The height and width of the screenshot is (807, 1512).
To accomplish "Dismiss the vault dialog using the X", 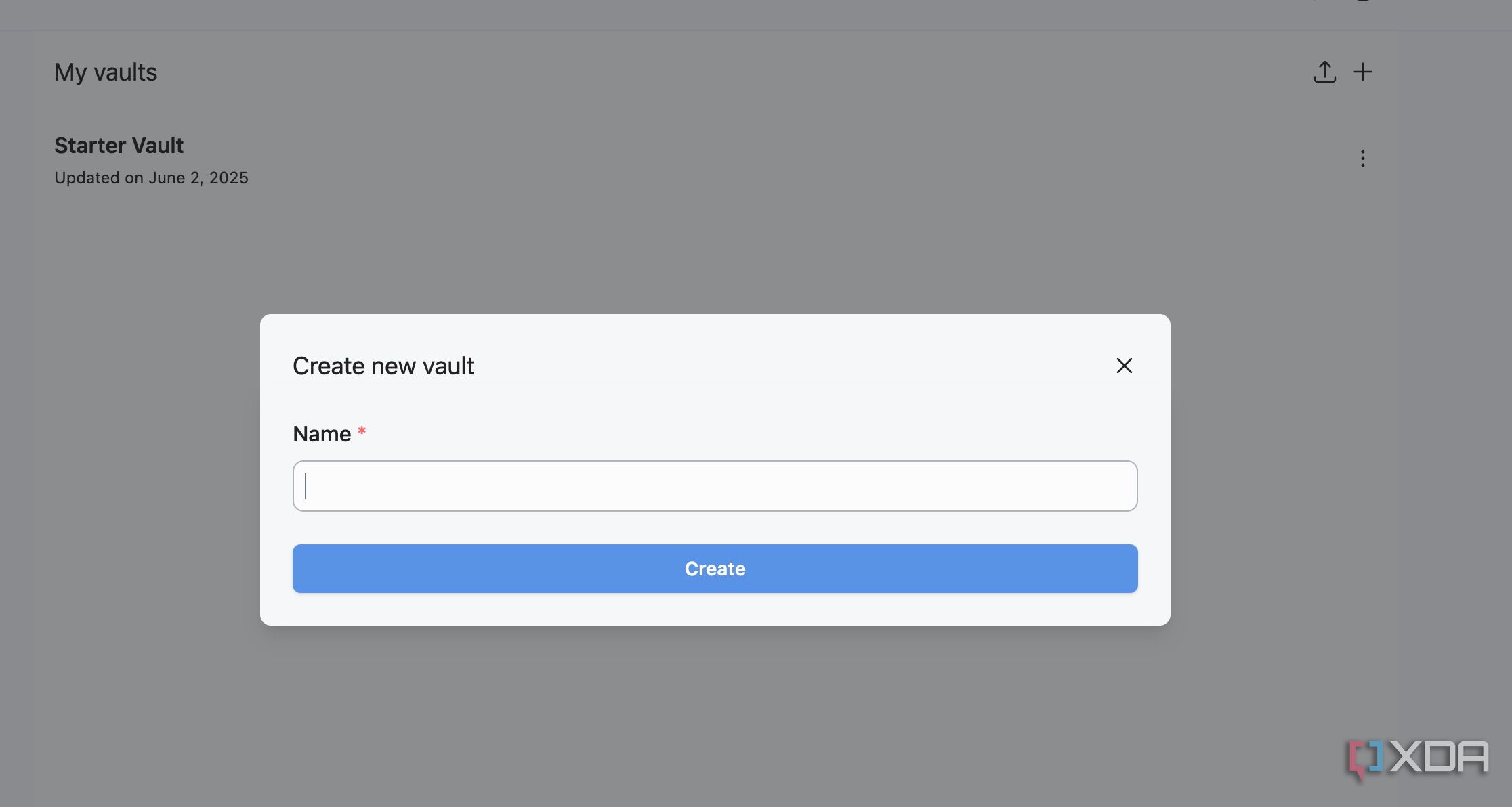I will tap(1124, 366).
